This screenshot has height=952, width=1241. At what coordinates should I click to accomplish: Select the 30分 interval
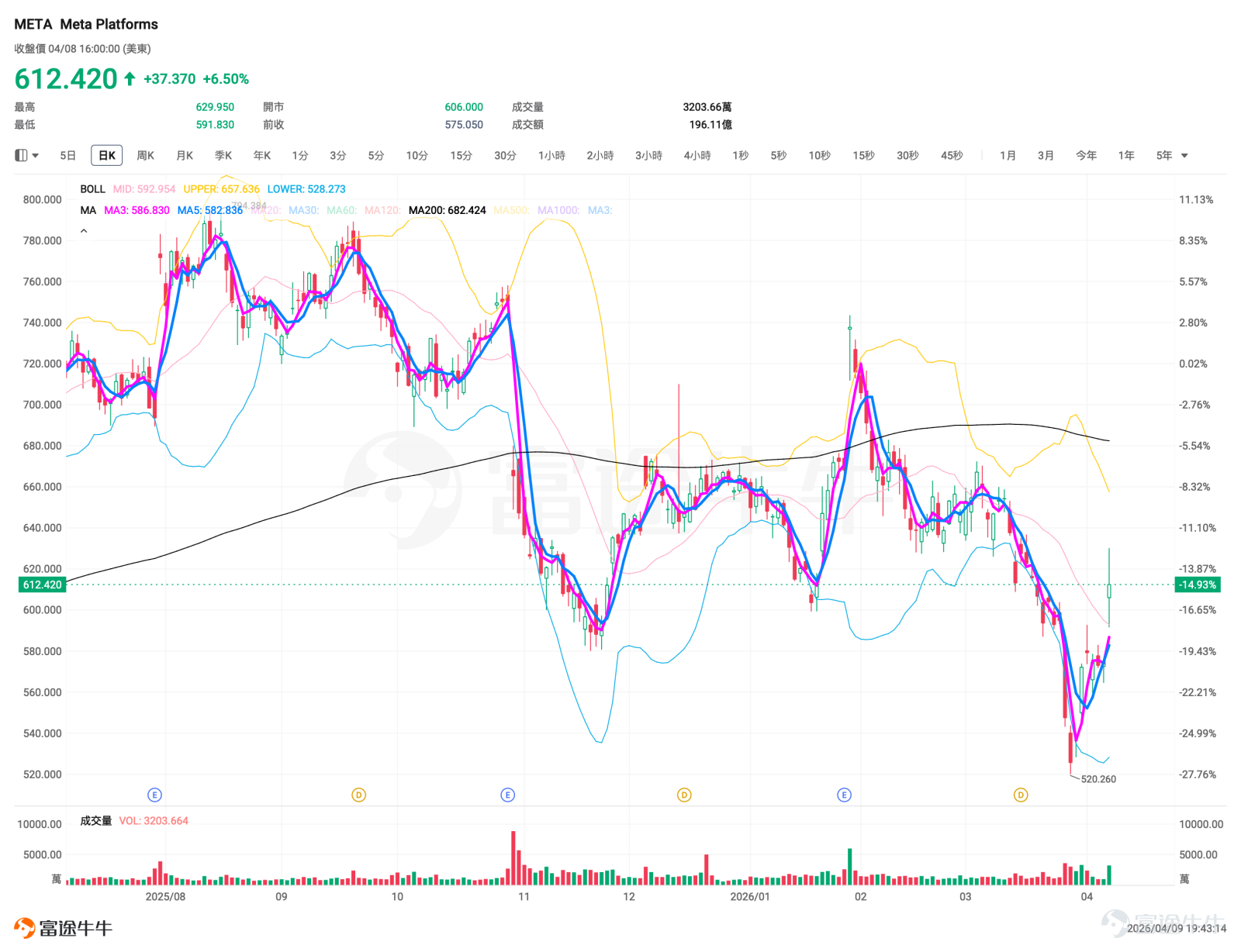click(506, 156)
